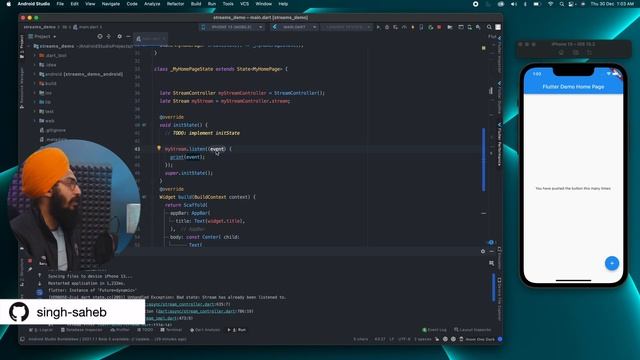Open Search Everywhere magnifier in toolbar
The height and width of the screenshot is (360, 640).
pyautogui.click(x=489, y=27)
